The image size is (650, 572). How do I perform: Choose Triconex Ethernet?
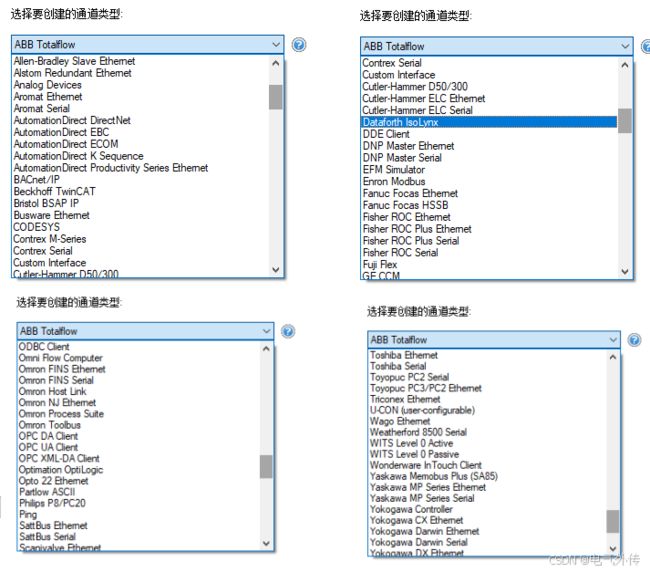pos(405,399)
